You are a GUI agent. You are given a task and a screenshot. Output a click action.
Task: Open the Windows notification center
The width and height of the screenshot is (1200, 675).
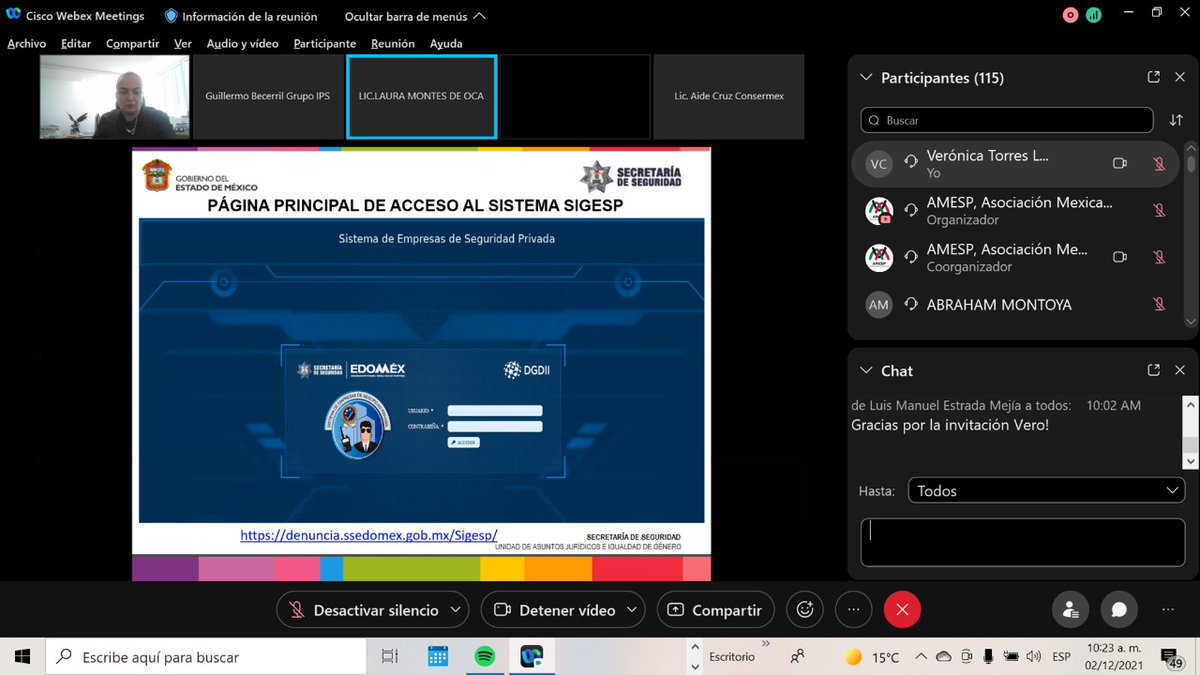[1173, 657]
